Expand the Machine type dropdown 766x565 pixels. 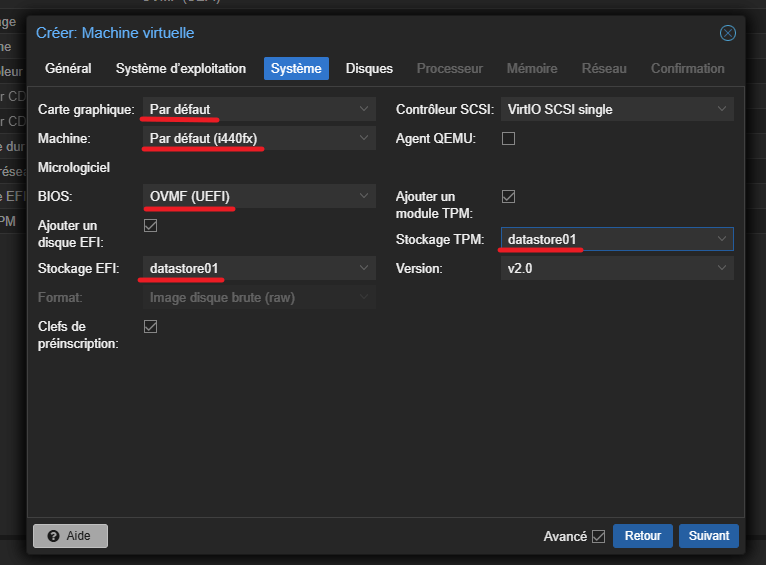pos(259,138)
